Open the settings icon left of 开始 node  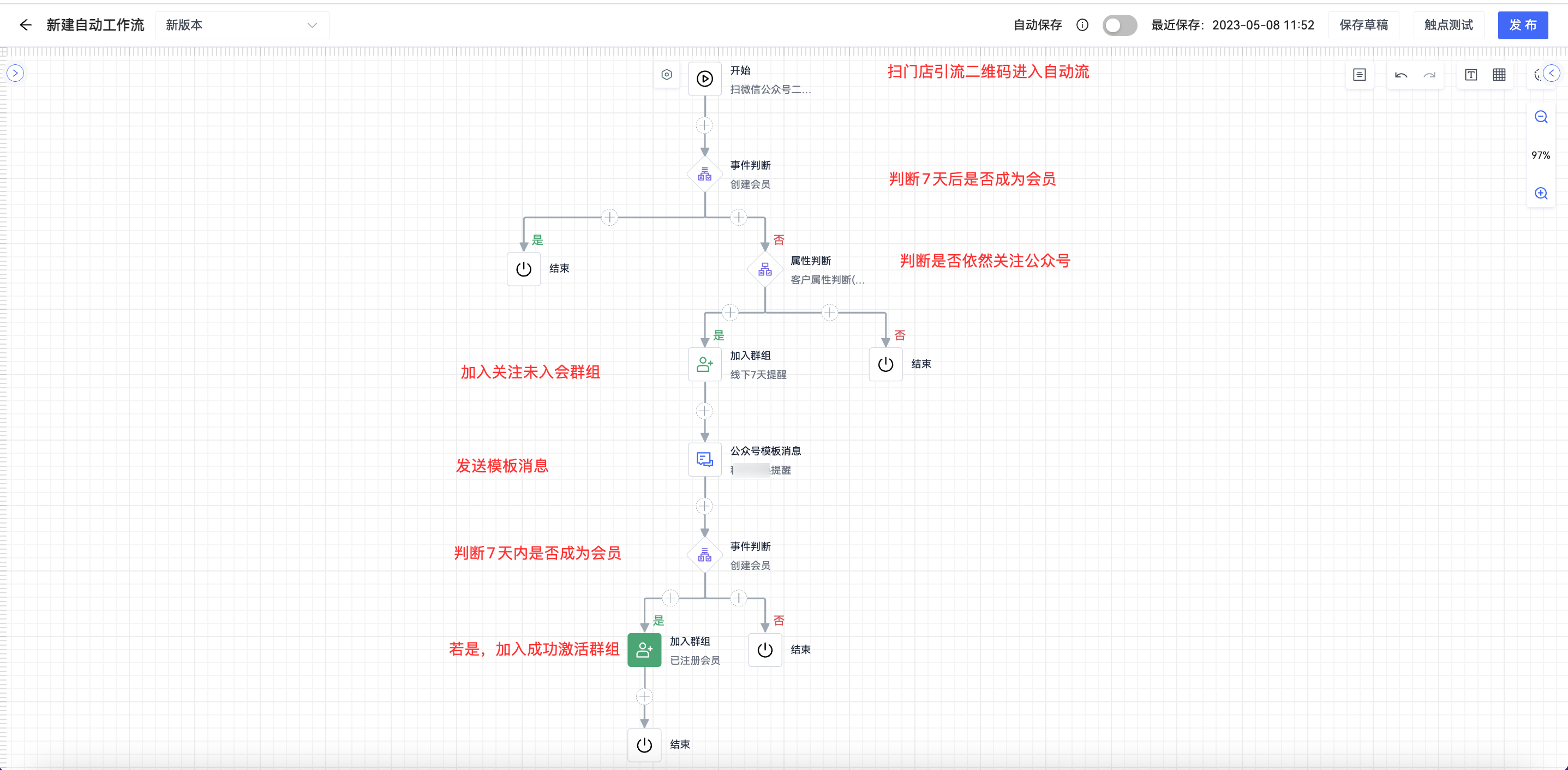click(667, 75)
